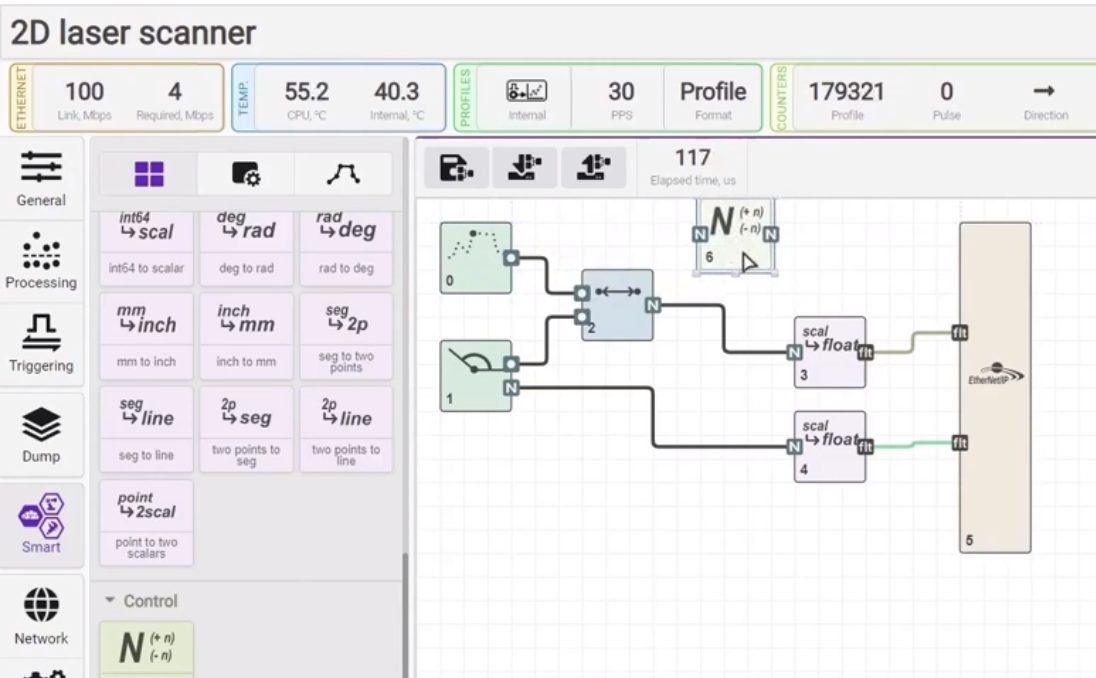Click the output port of node 0
Screen dimensions: 1096x678
pyautogui.click(x=511, y=258)
